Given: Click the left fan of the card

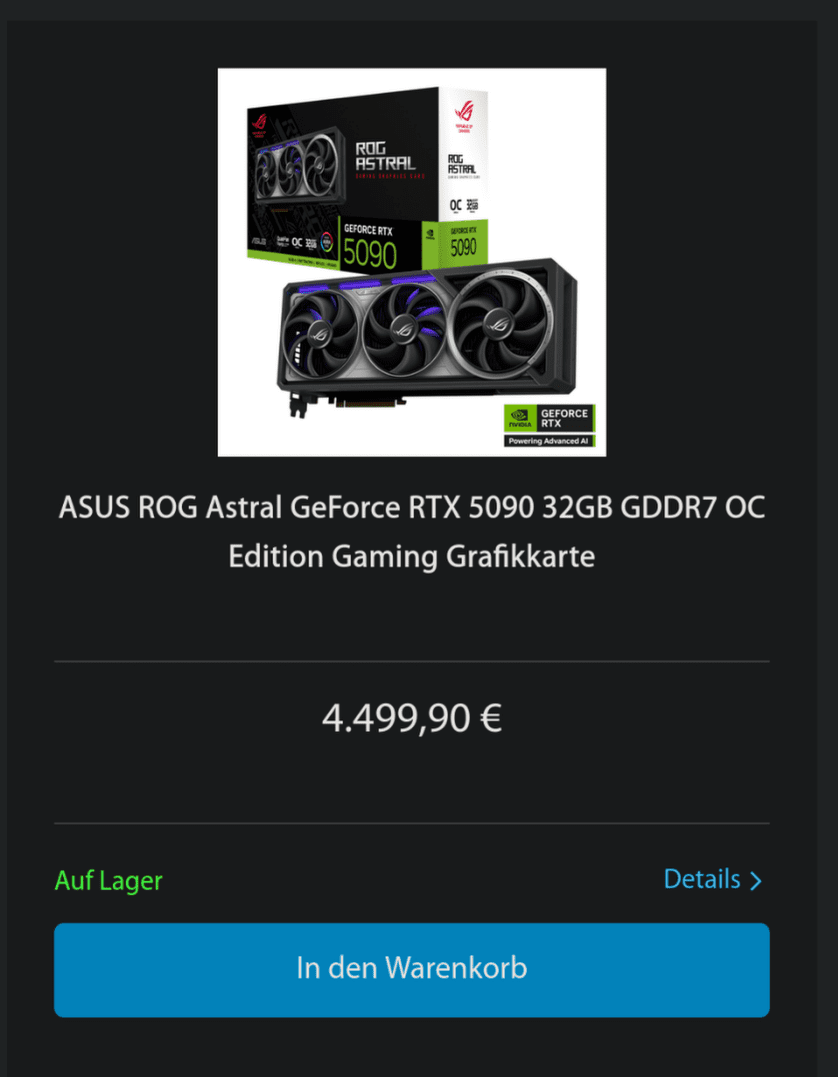Looking at the screenshot, I should coord(321,334).
